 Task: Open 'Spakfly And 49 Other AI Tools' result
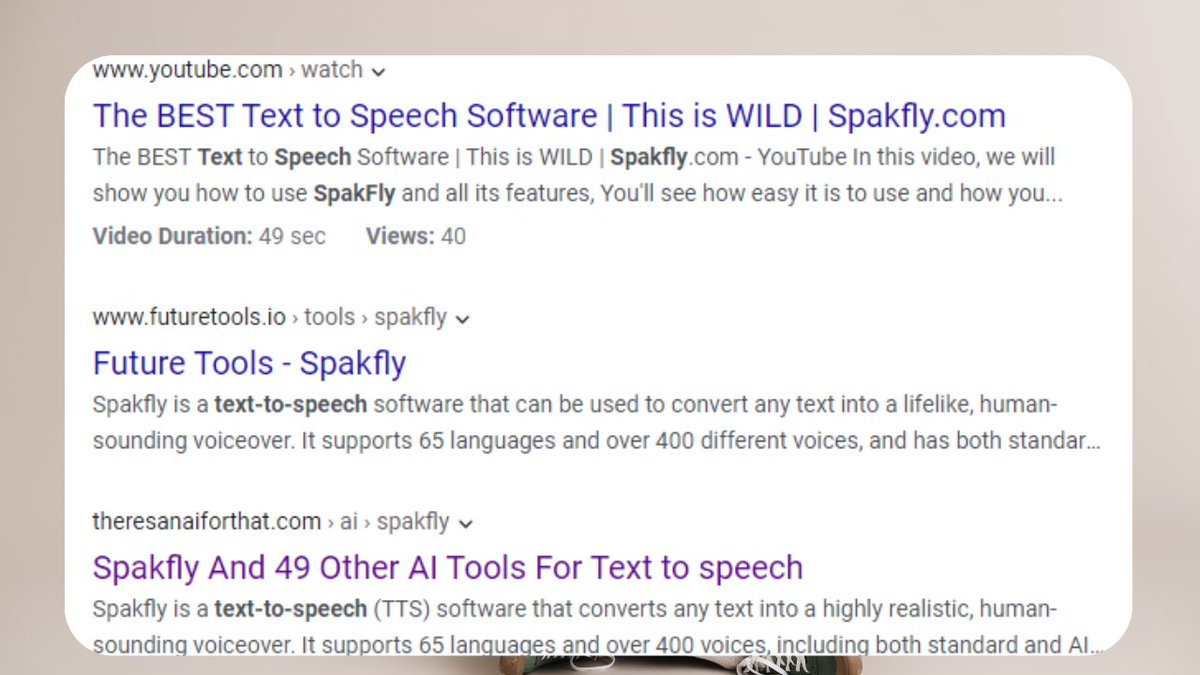[x=447, y=568]
